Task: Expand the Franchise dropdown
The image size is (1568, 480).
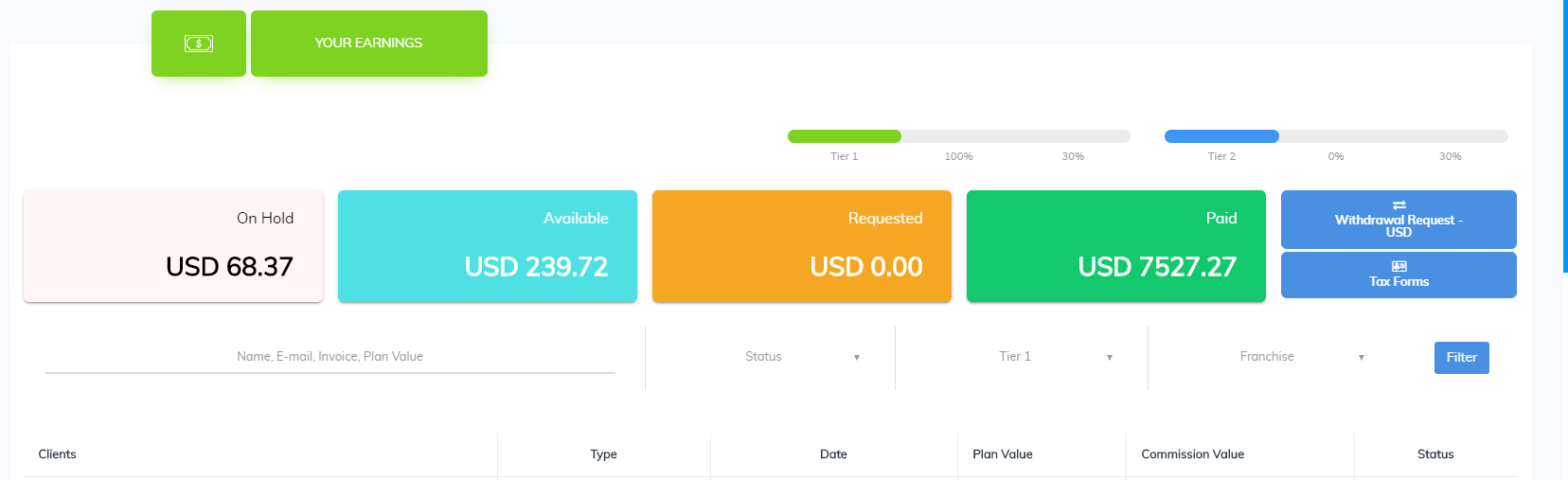Action: tap(1301, 357)
